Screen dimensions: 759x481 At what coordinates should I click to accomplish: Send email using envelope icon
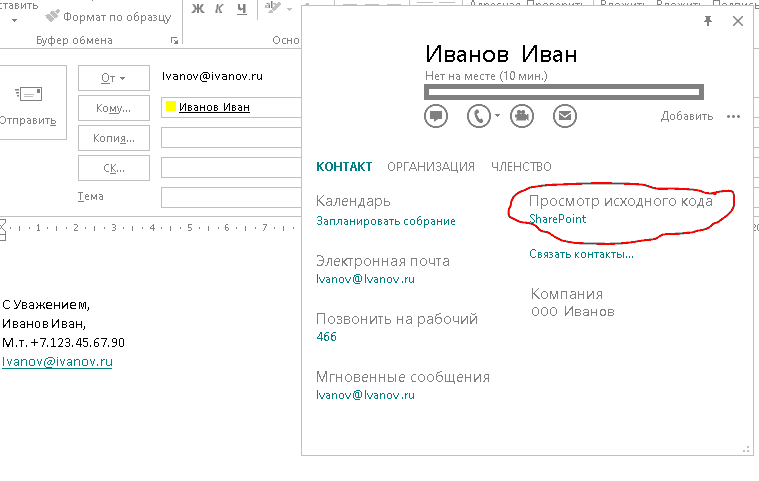click(x=564, y=116)
